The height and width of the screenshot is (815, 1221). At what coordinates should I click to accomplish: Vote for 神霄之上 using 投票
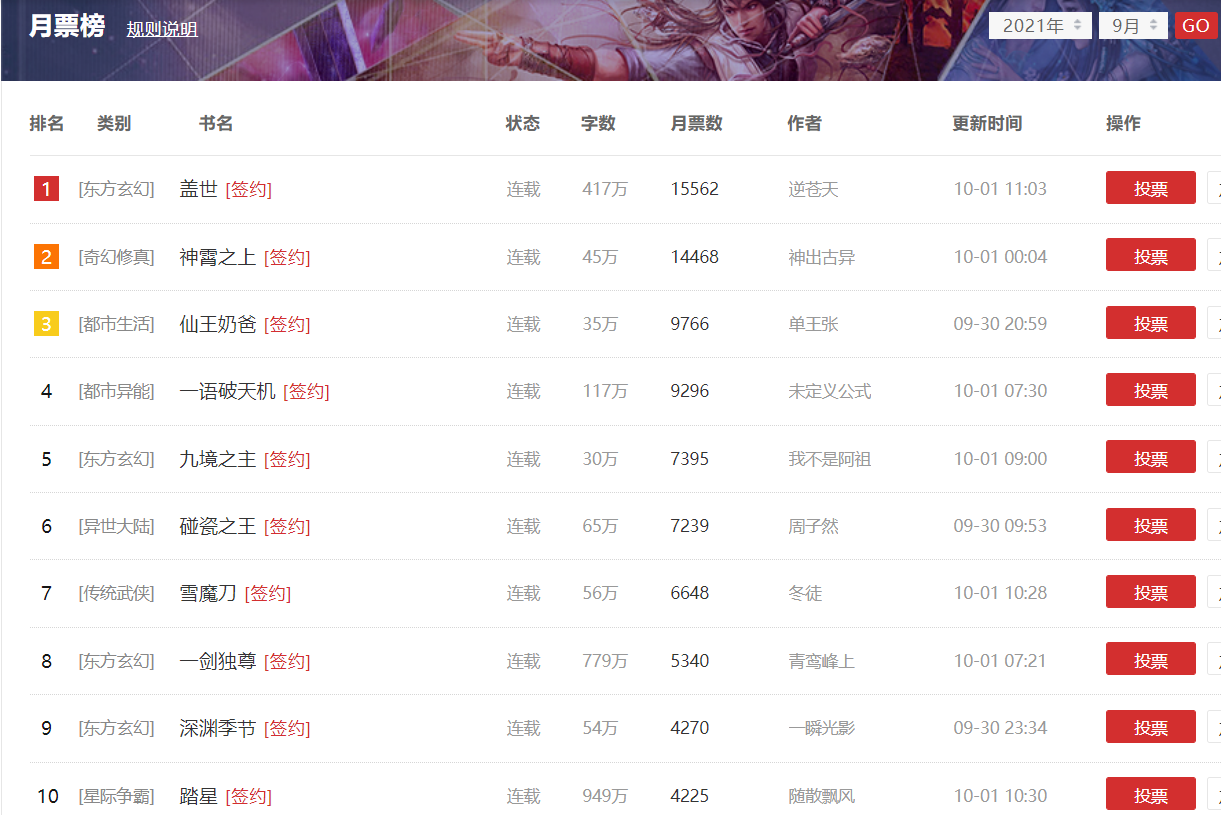(1150, 256)
